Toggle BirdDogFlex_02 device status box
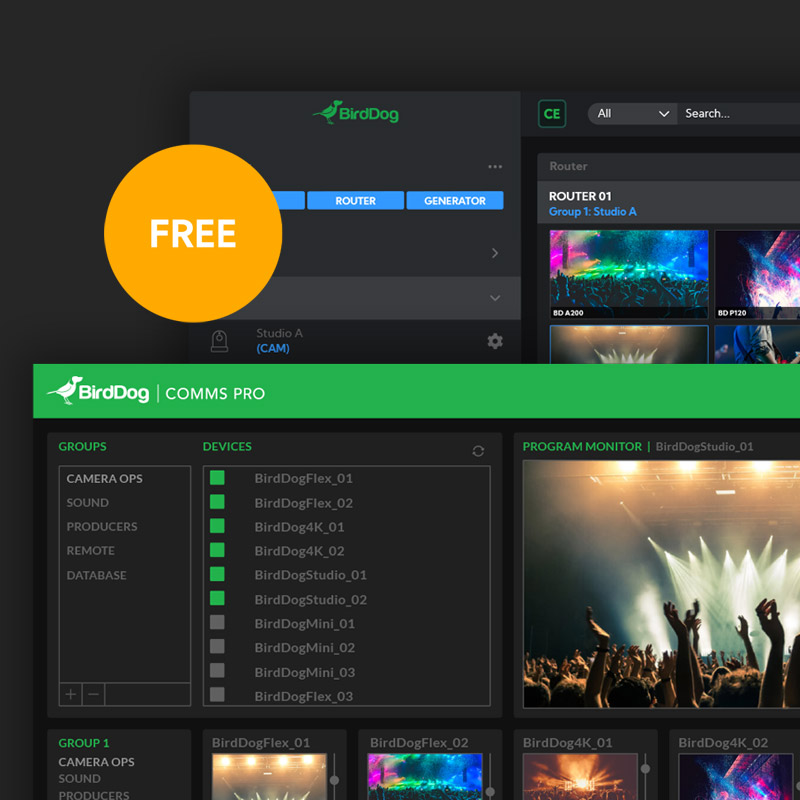This screenshot has height=800, width=800. (x=217, y=502)
